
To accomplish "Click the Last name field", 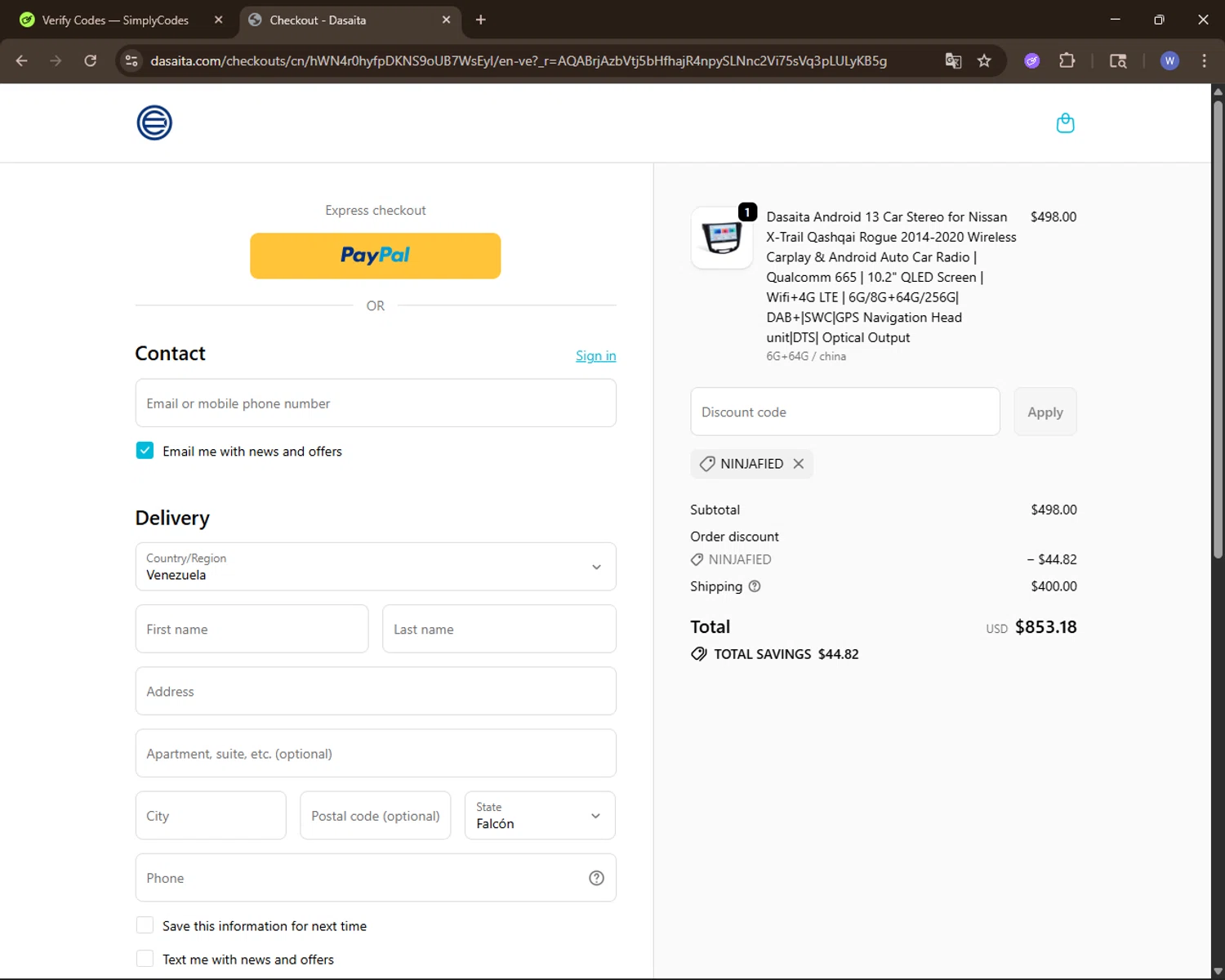I will click(499, 629).
